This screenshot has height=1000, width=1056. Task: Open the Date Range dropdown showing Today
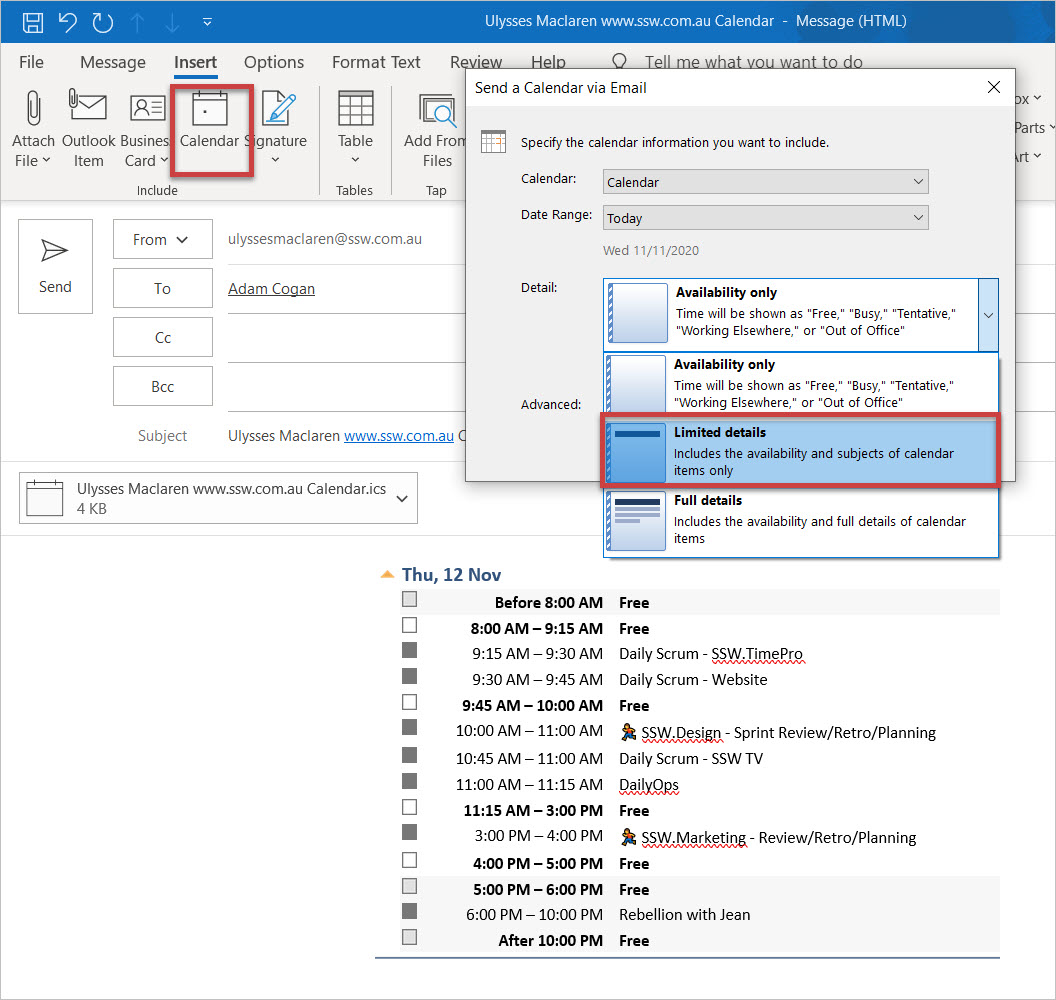765,218
